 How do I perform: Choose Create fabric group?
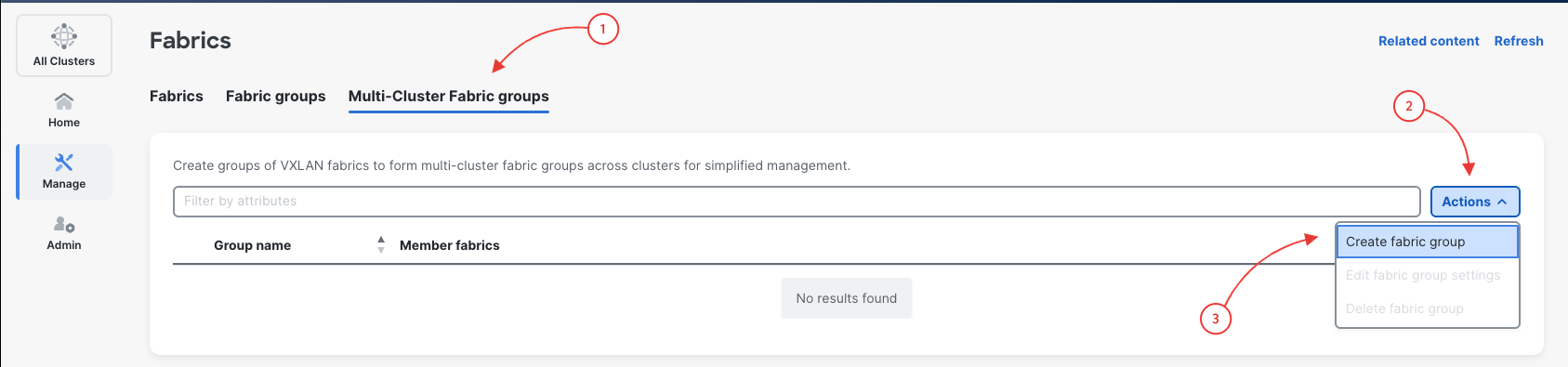(x=1428, y=242)
